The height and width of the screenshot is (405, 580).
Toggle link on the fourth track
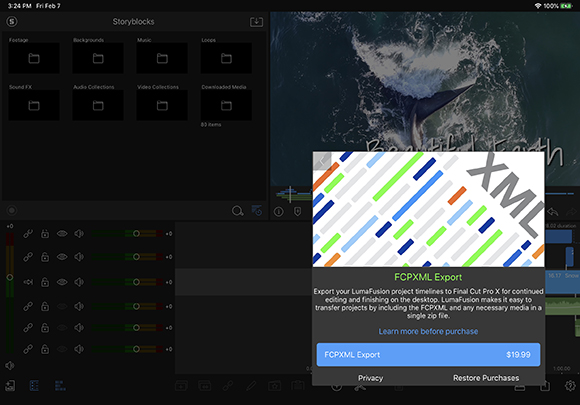(x=28, y=307)
